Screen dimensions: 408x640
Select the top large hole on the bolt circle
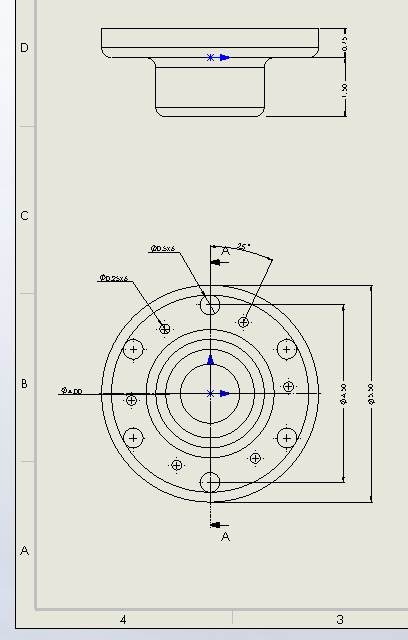click(210, 304)
